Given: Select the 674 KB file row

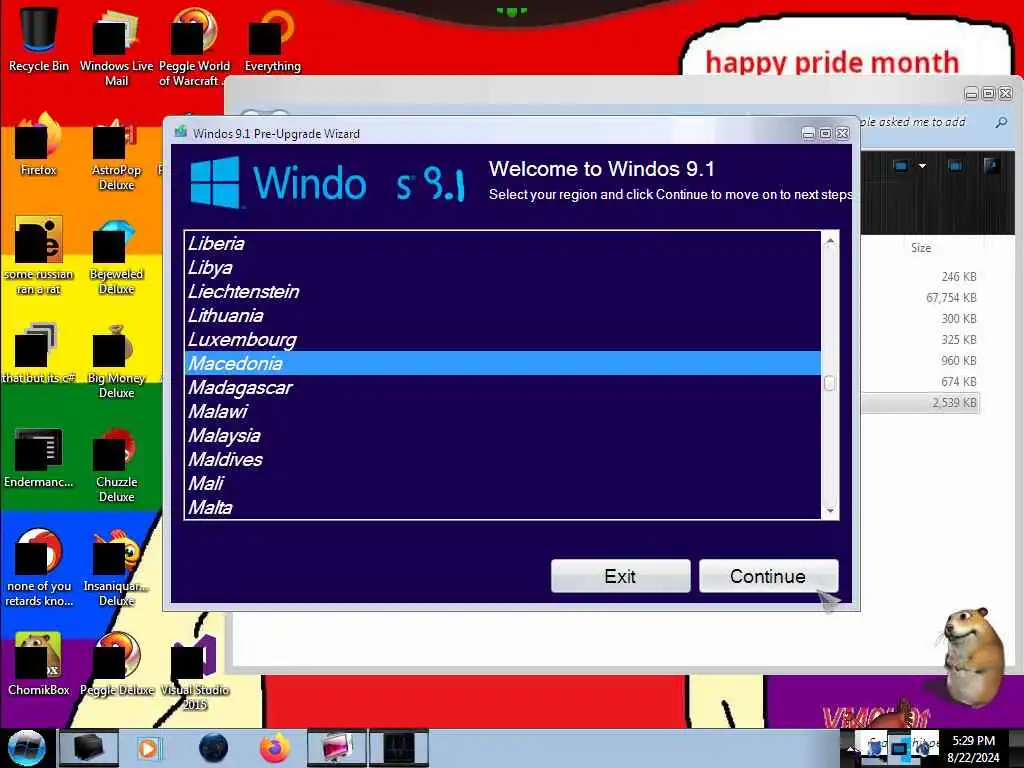Looking at the screenshot, I should [920, 381].
